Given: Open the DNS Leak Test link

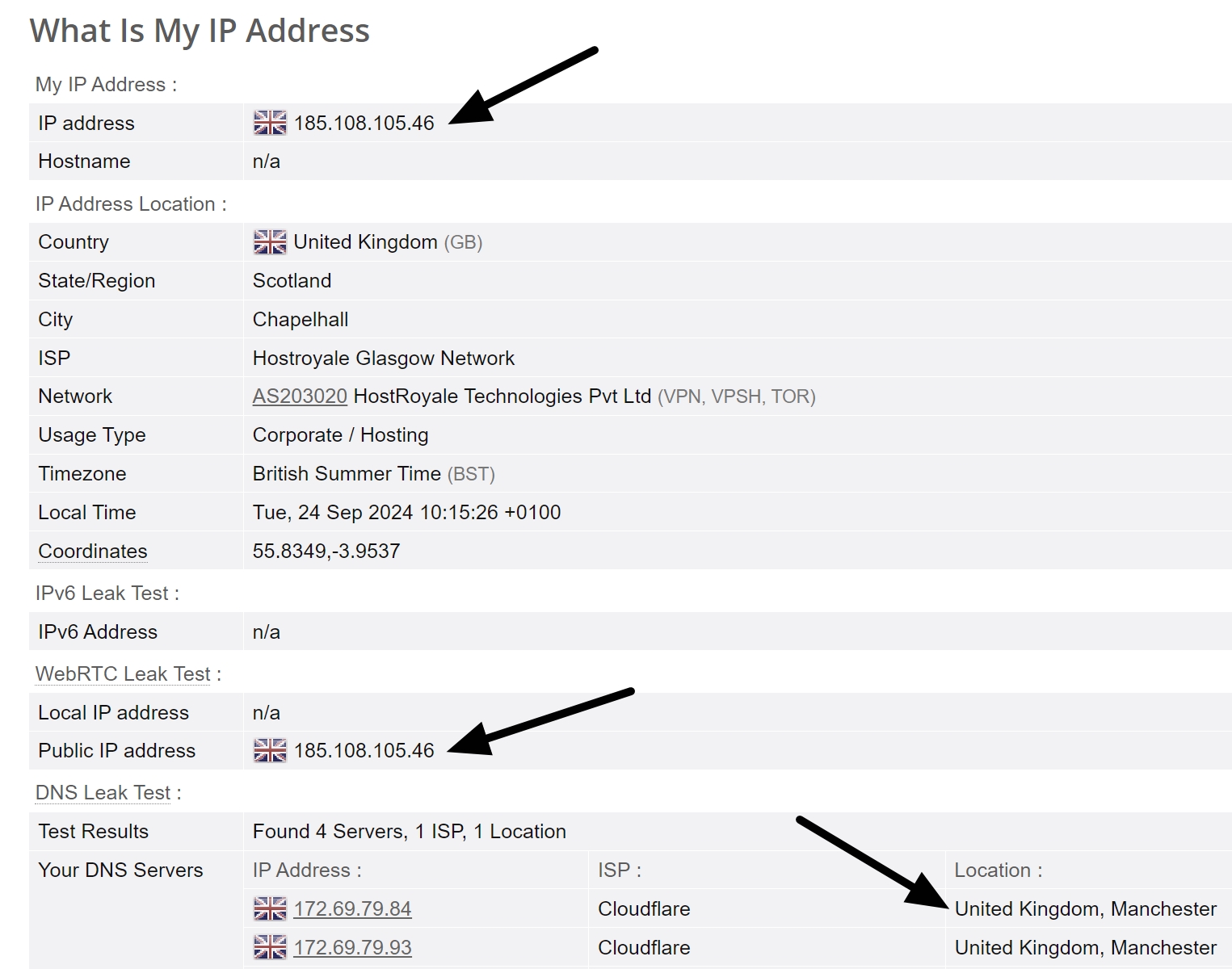Looking at the screenshot, I should click(x=102, y=792).
